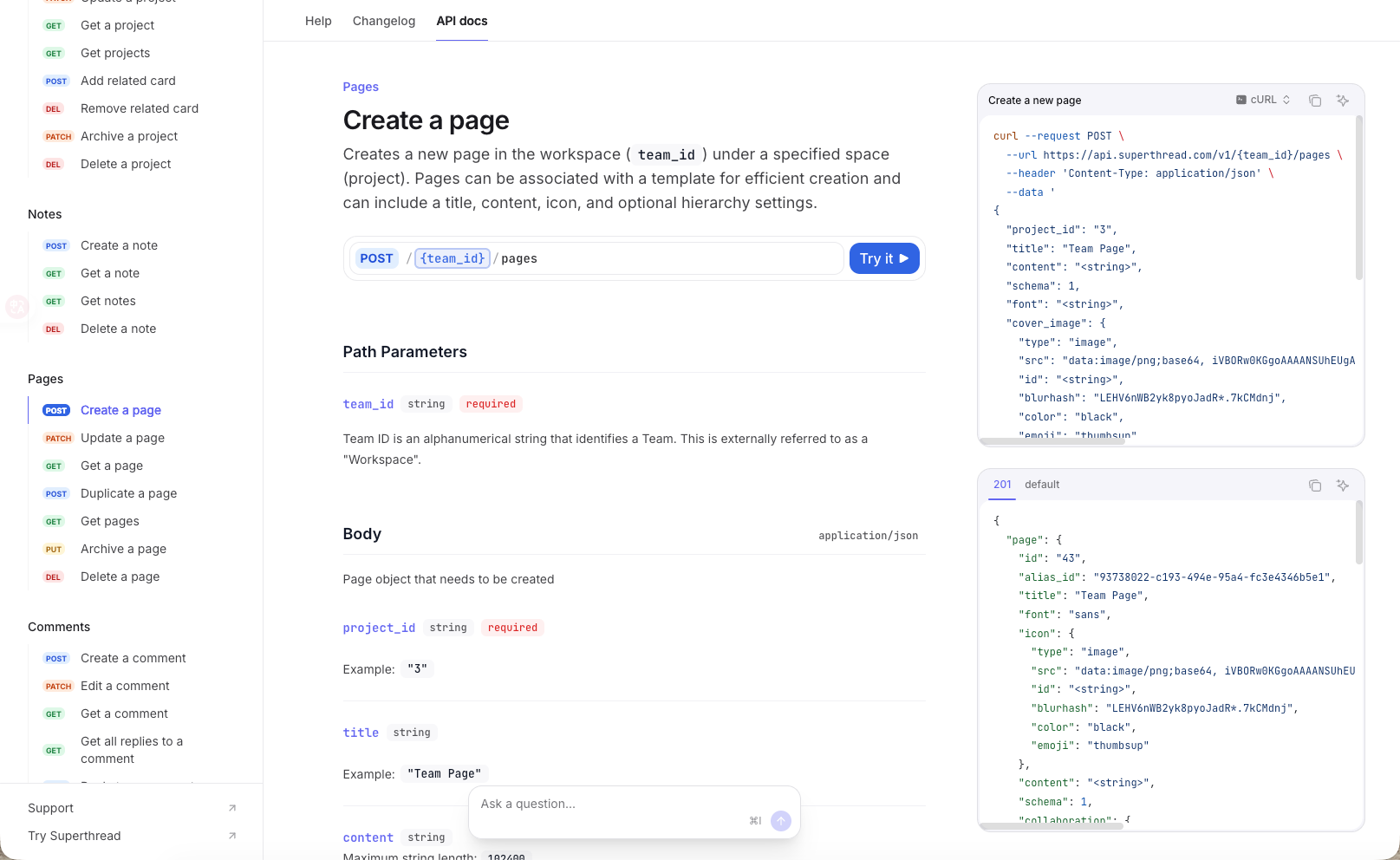Select the default response tab
This screenshot has height=860, width=1400.
1042,485
